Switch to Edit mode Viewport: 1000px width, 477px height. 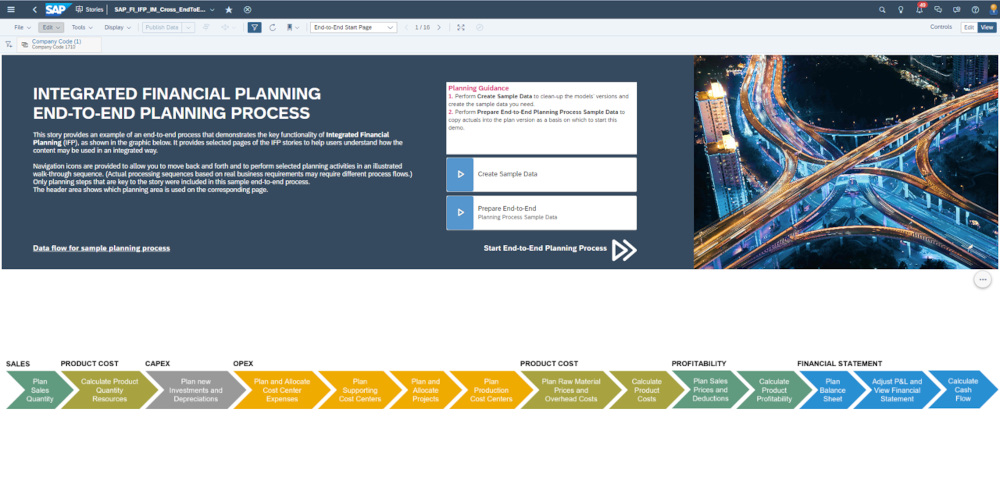click(968, 27)
